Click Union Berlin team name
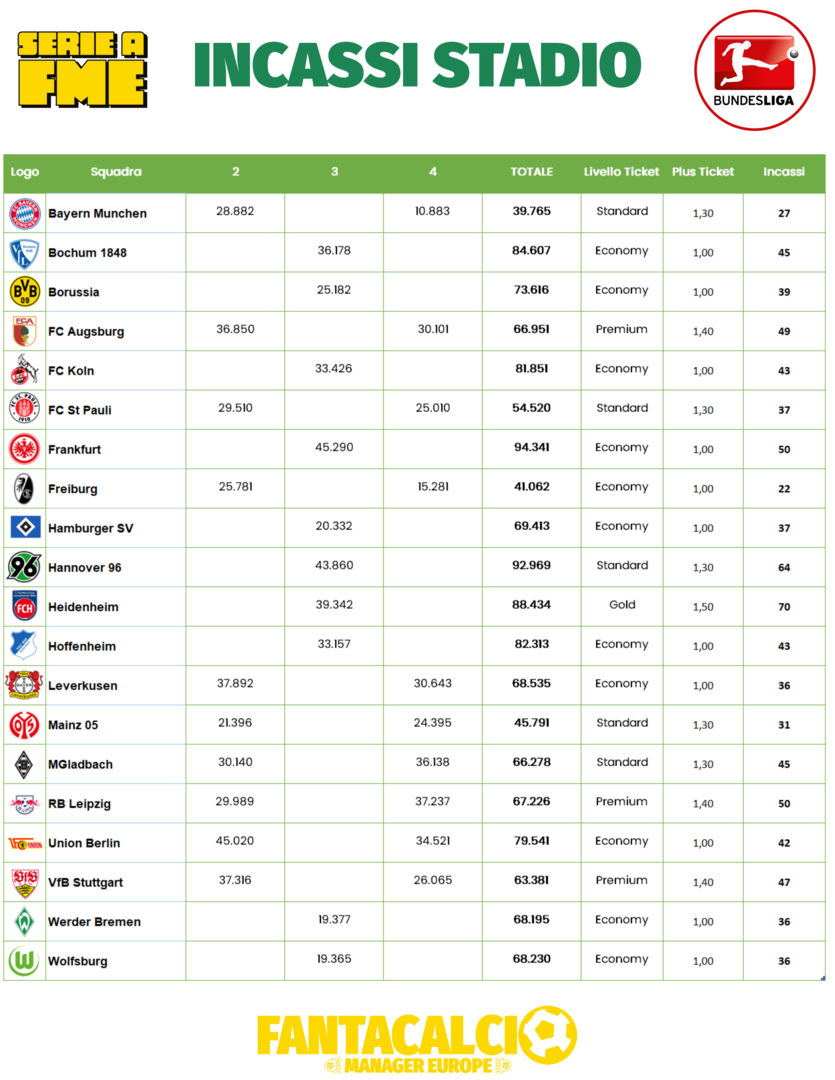Image resolution: width=835 pixels, height=1080 pixels. (x=84, y=843)
